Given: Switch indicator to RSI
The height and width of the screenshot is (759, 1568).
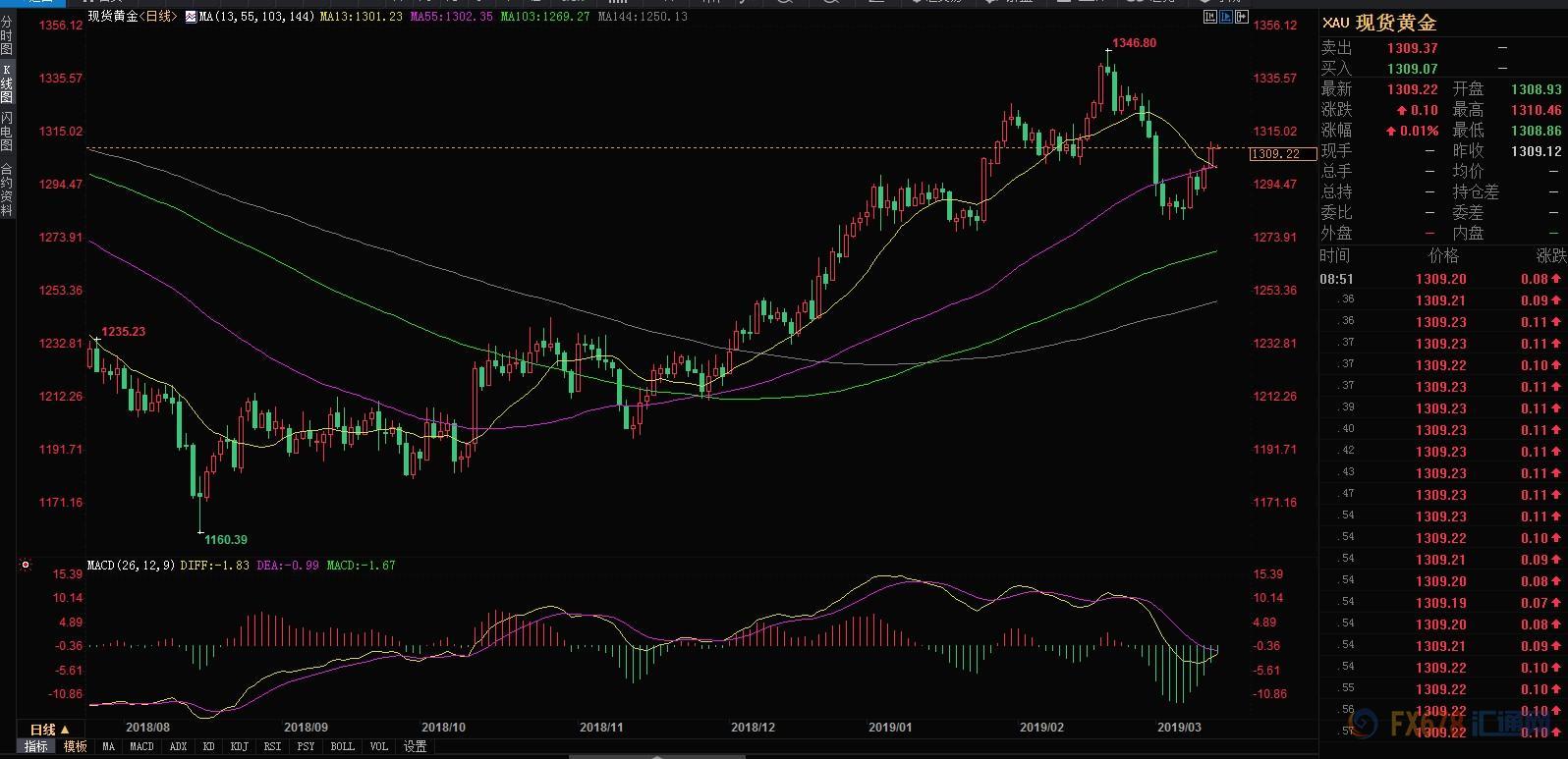Looking at the screenshot, I should point(272,747).
